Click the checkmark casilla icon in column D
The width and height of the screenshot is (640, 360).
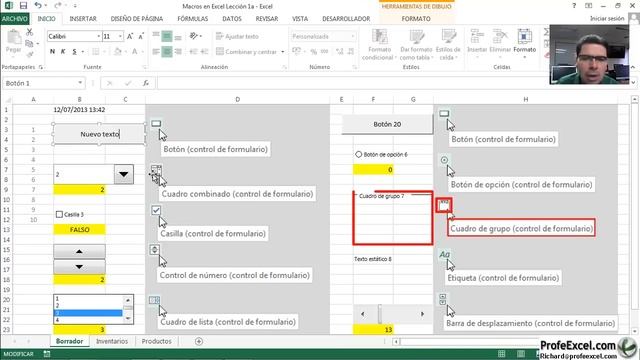[156, 210]
